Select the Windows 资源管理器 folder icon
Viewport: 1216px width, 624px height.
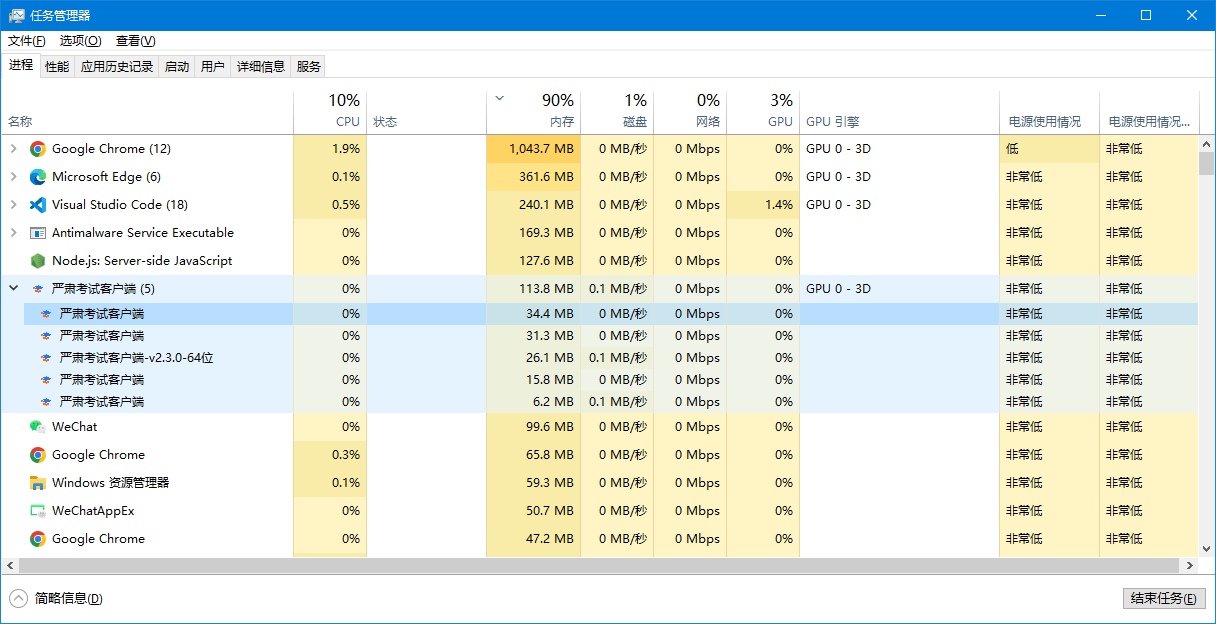[x=38, y=483]
